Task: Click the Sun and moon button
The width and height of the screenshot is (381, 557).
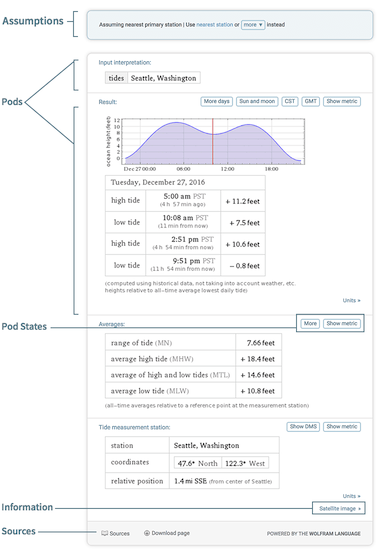Action: (x=257, y=102)
